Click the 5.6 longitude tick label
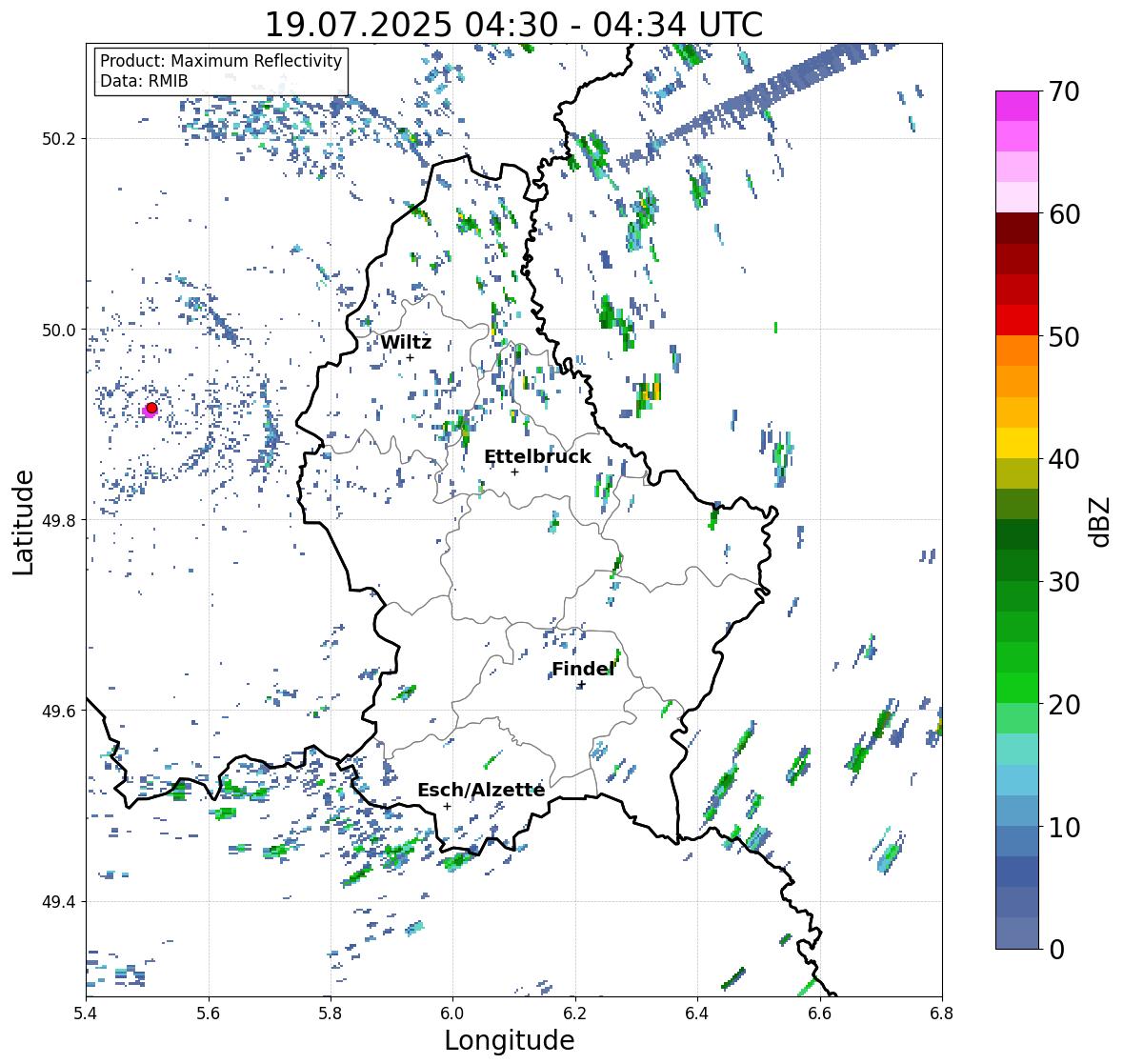Viewport: 1123px width, 1064px height. click(209, 1013)
